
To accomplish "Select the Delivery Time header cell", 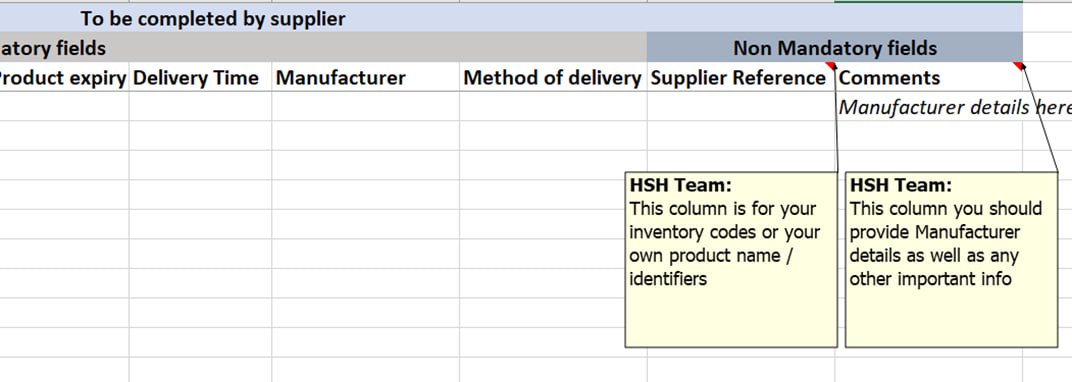I will pos(200,77).
